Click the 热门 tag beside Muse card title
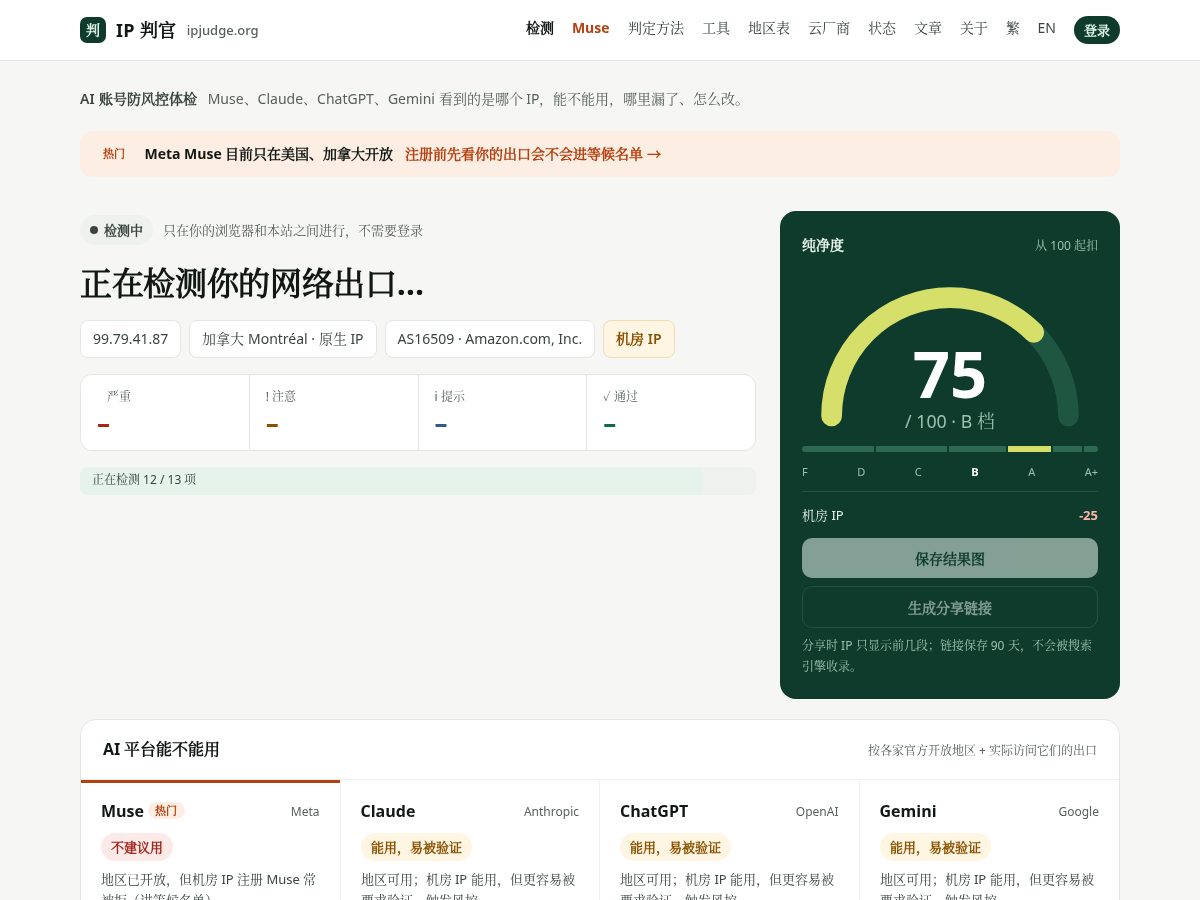Image resolution: width=1200 pixels, height=900 pixels. point(166,810)
